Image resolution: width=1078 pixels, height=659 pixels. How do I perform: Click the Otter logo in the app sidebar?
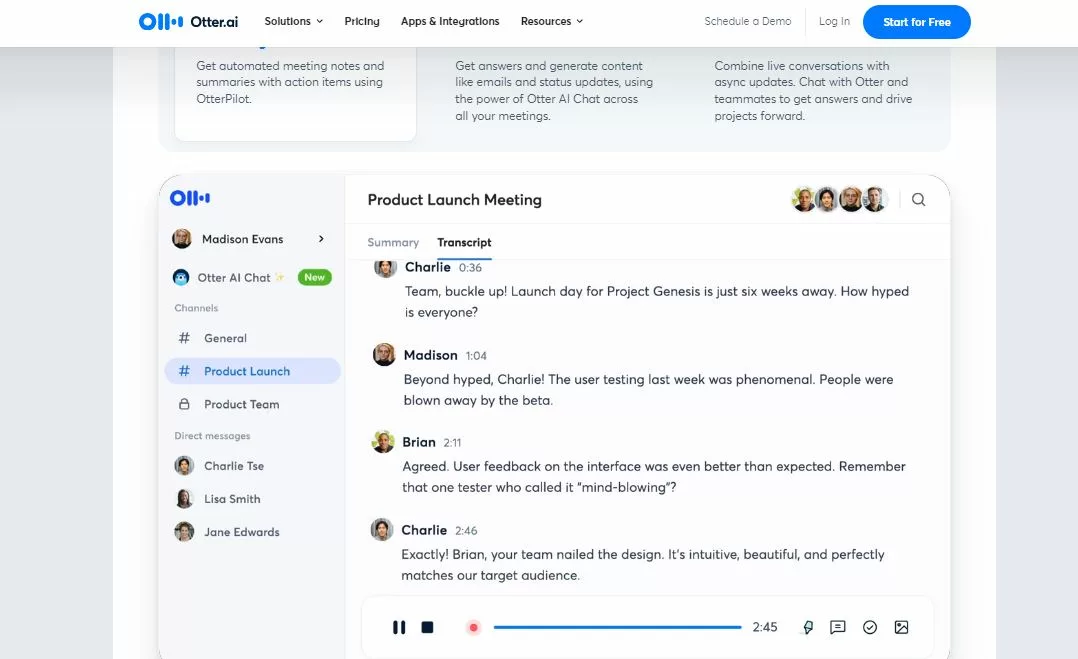coord(190,198)
